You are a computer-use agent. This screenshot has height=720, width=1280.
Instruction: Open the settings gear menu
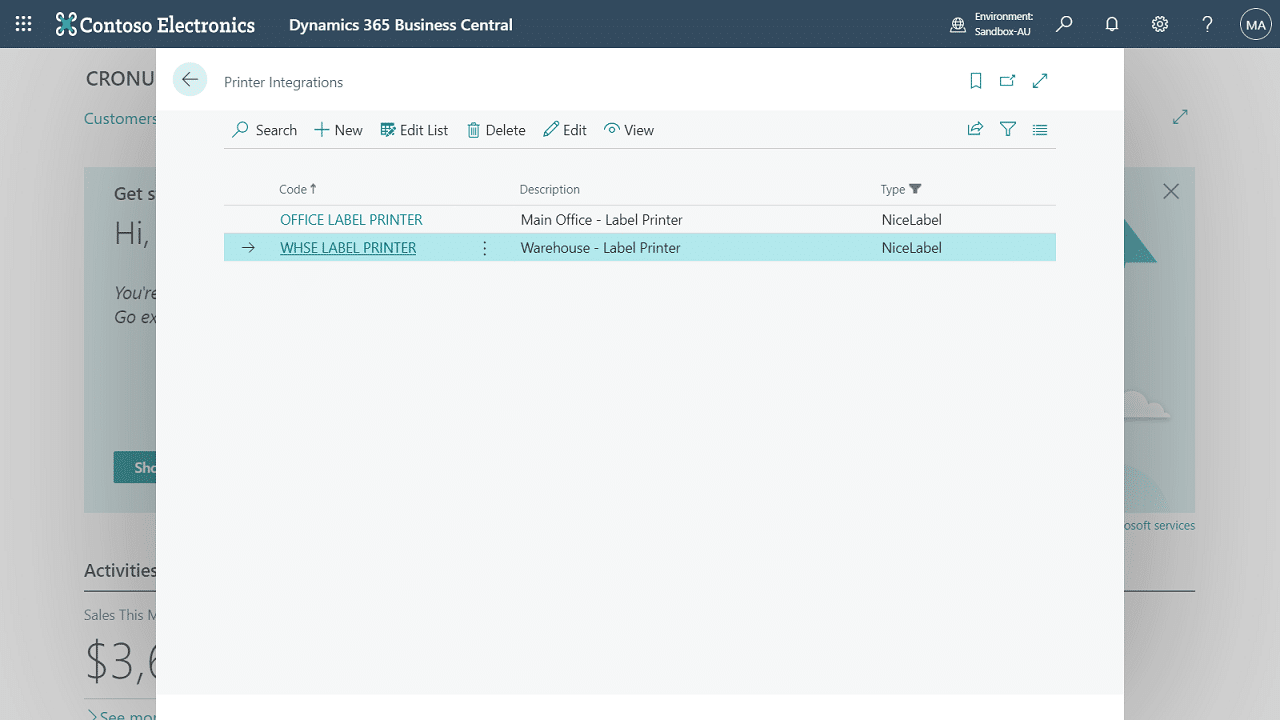1160,24
